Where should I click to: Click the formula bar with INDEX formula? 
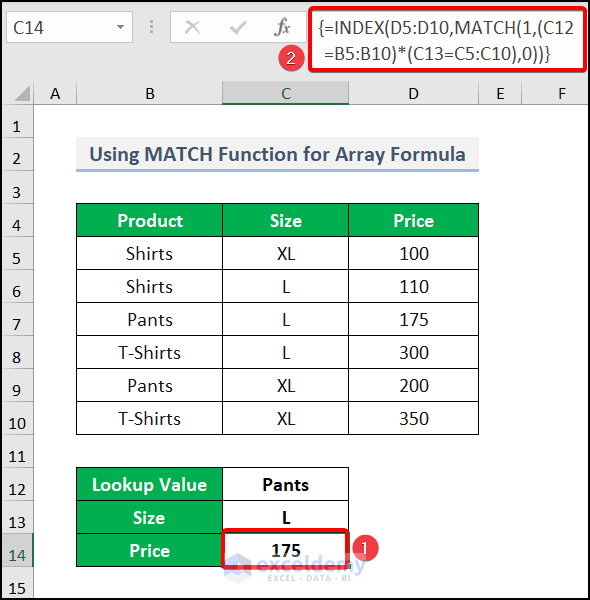[447, 40]
